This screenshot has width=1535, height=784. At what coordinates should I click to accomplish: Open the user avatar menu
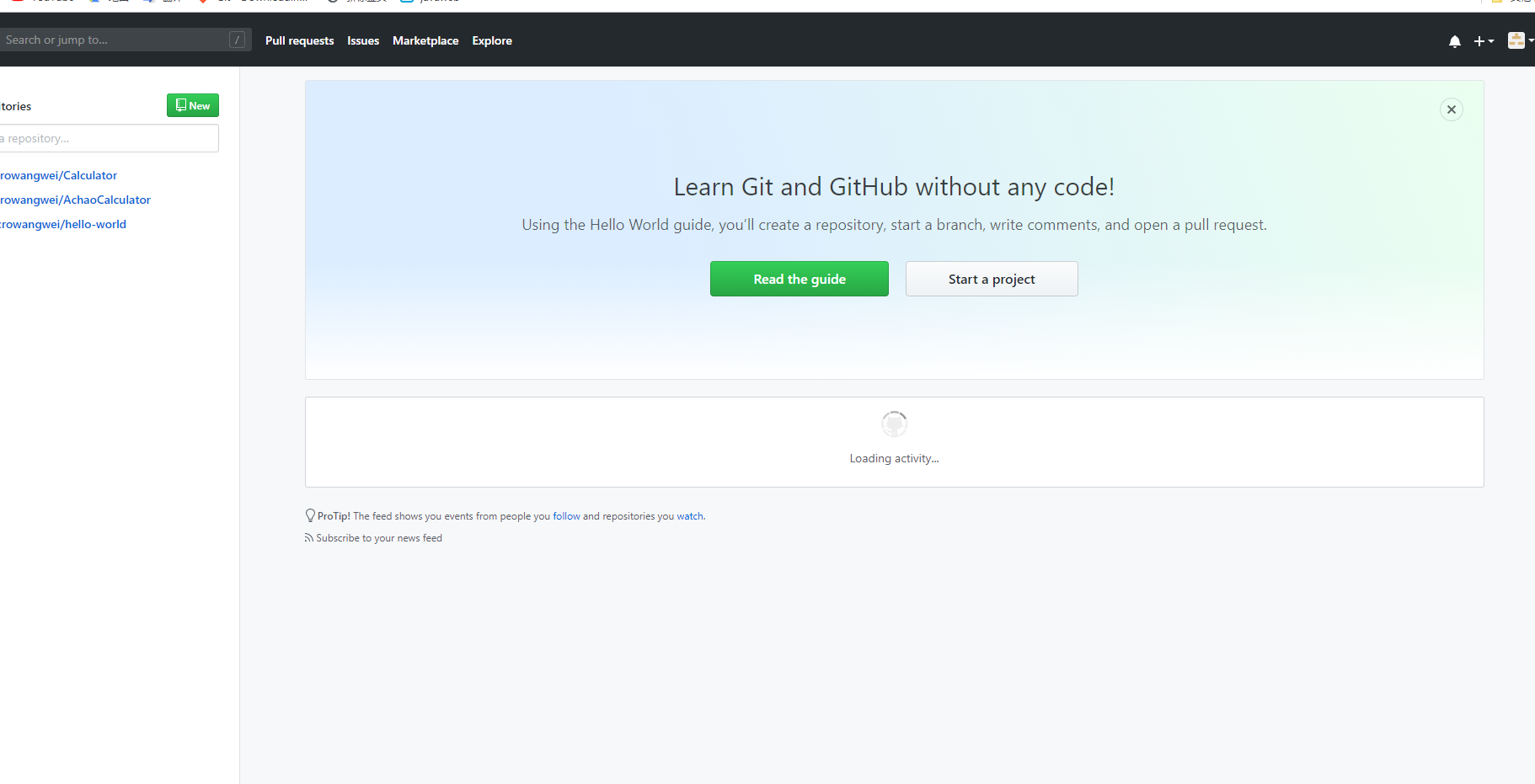coord(1520,40)
